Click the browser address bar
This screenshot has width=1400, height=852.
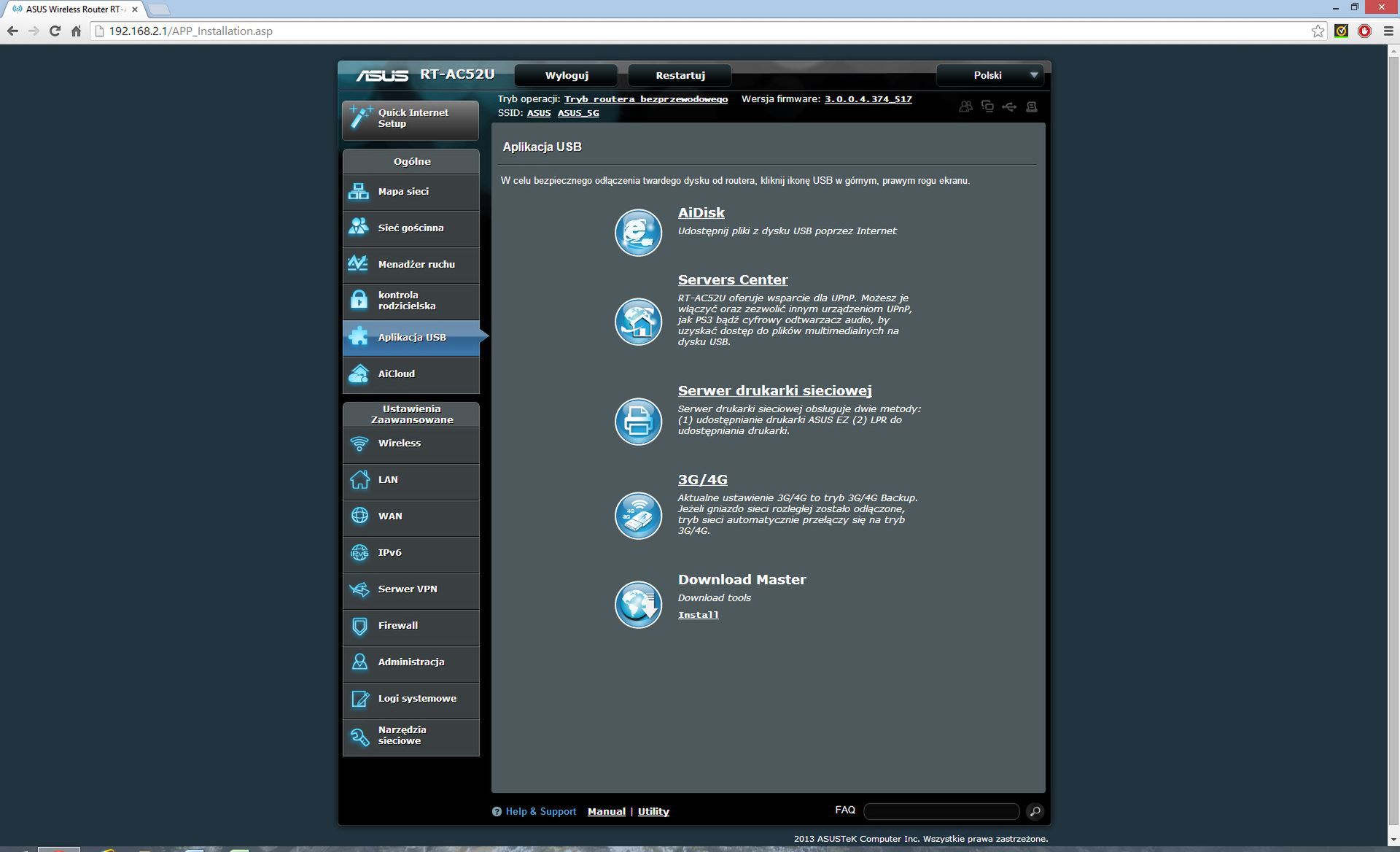[x=700, y=31]
